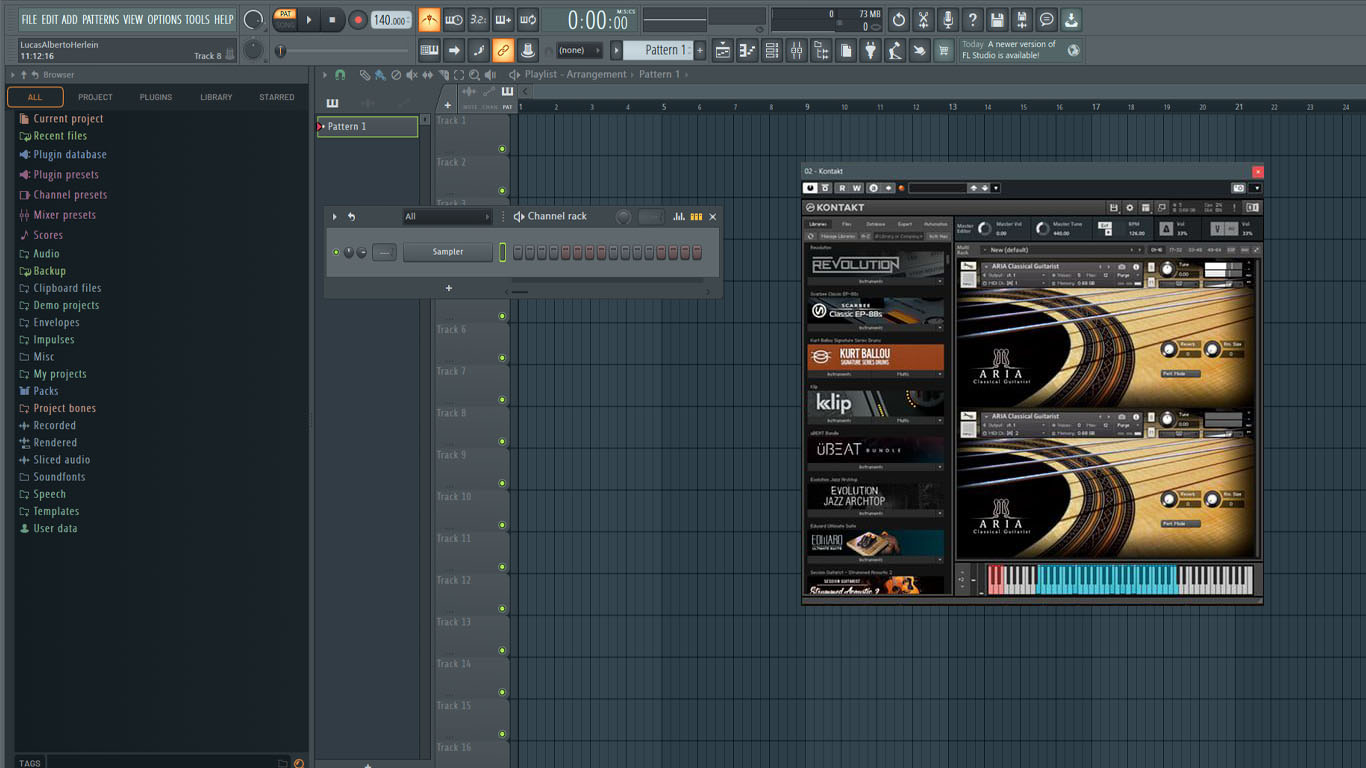Open the OPTIONS menu
This screenshot has width=1366, height=768.
(164, 19)
